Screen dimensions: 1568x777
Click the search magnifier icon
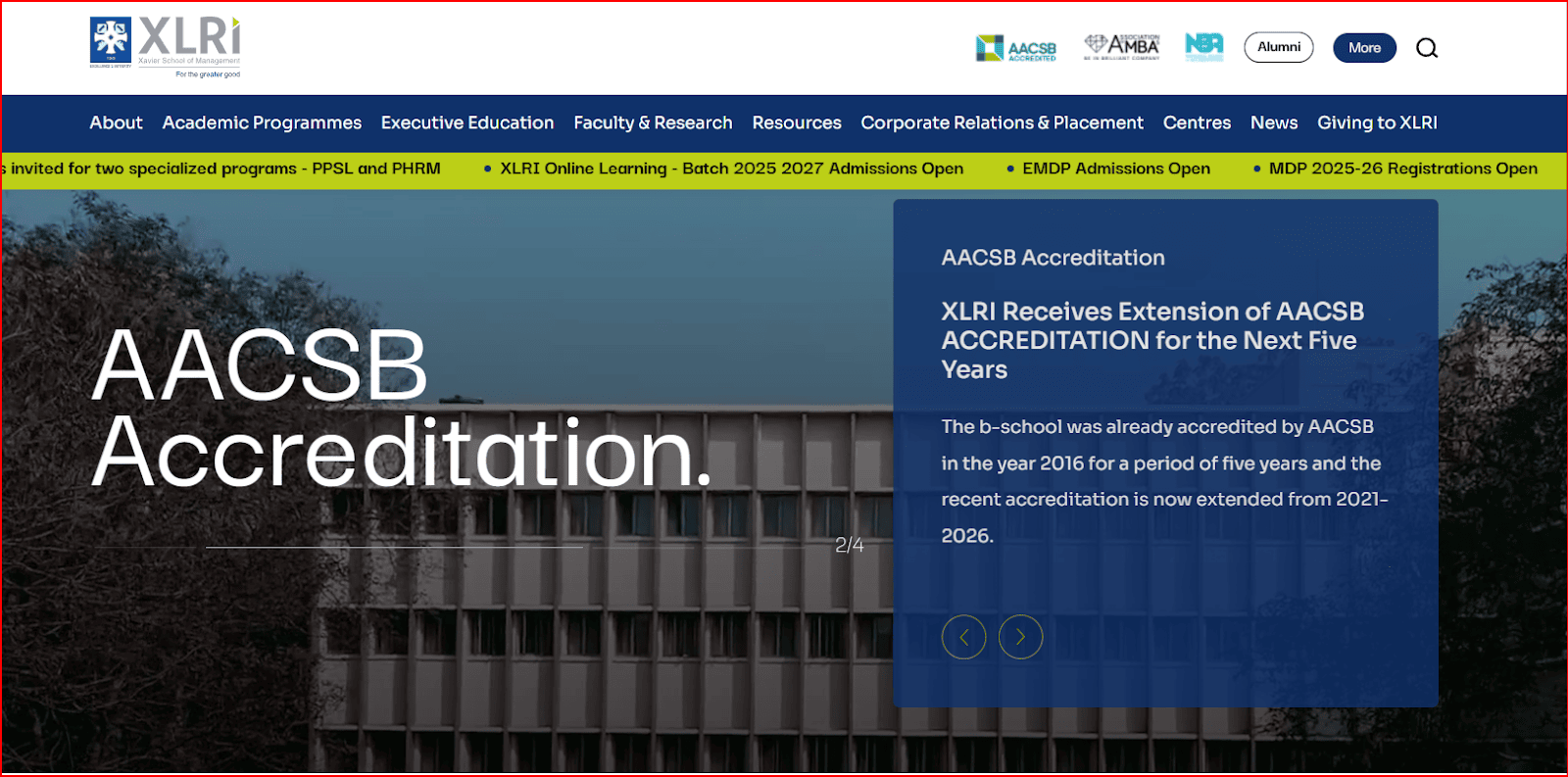point(1427,48)
